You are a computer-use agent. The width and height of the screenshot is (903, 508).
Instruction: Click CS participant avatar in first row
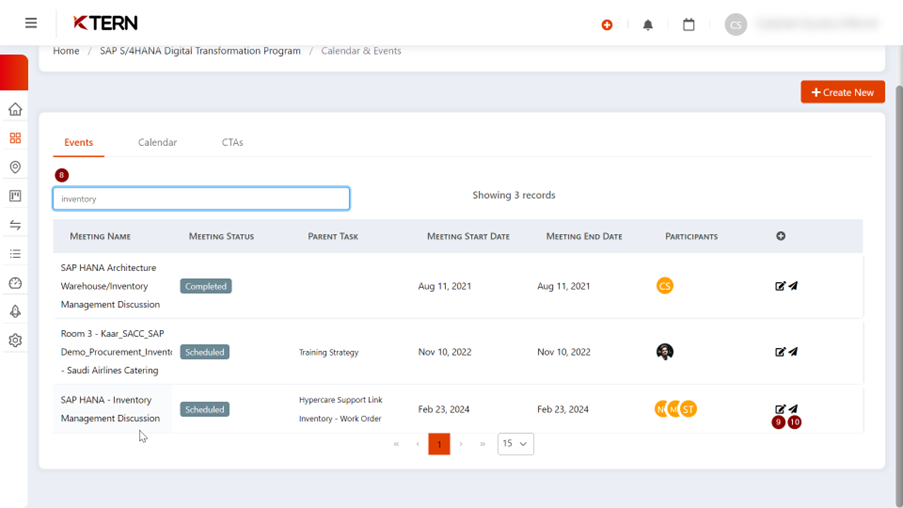(665, 286)
